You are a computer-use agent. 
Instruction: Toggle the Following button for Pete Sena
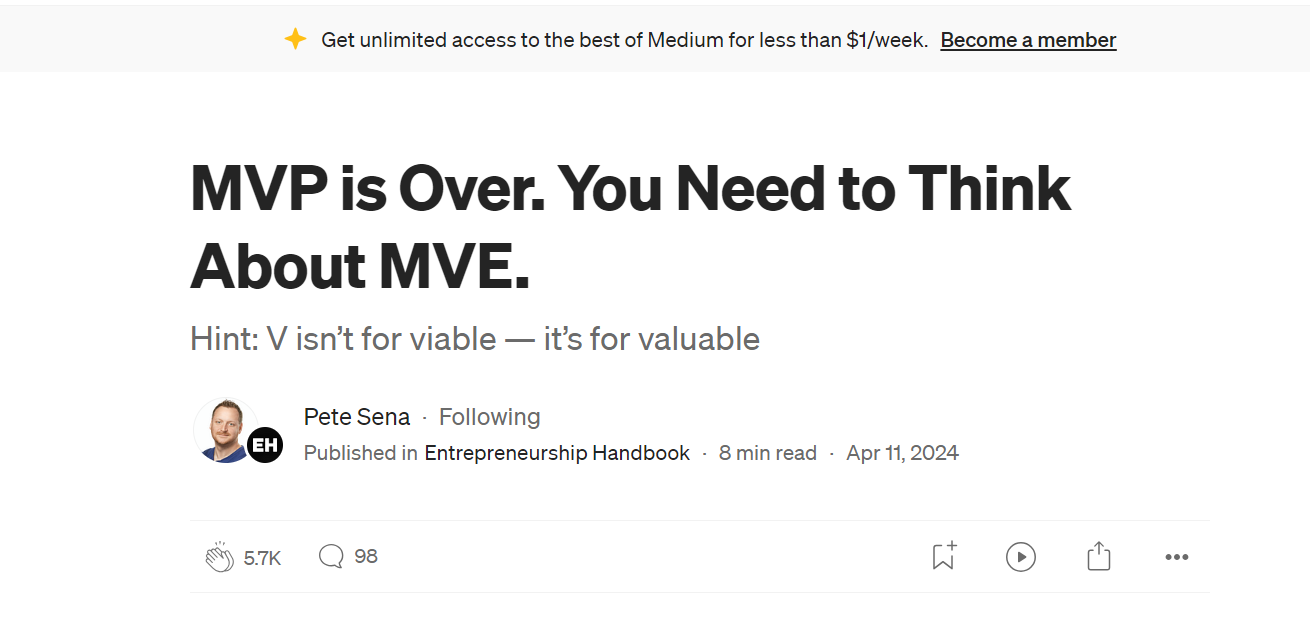[x=489, y=417]
